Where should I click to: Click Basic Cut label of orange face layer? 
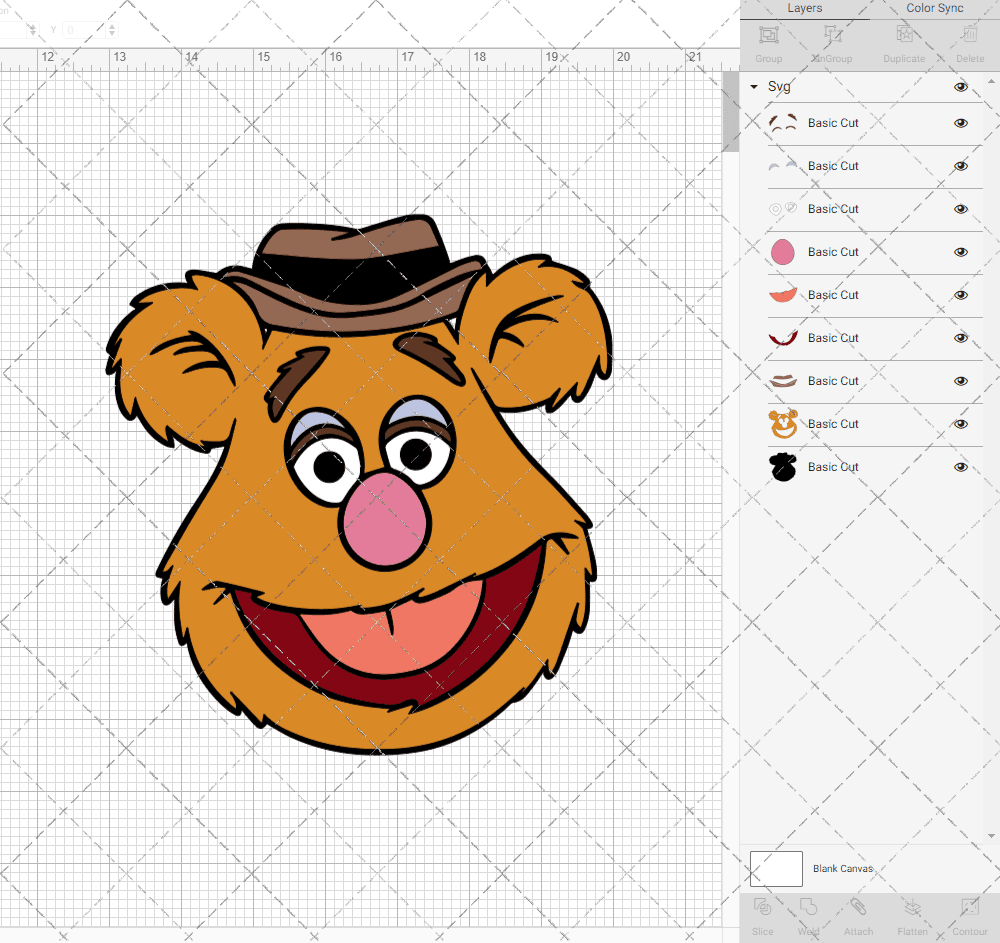pyautogui.click(x=833, y=424)
